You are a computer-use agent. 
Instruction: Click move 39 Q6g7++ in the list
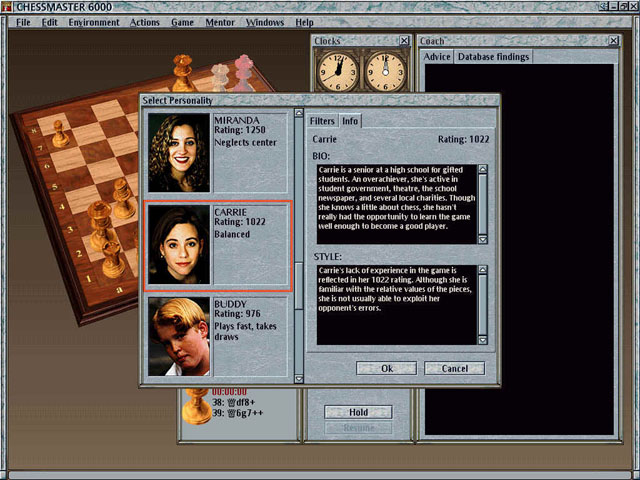click(x=238, y=413)
